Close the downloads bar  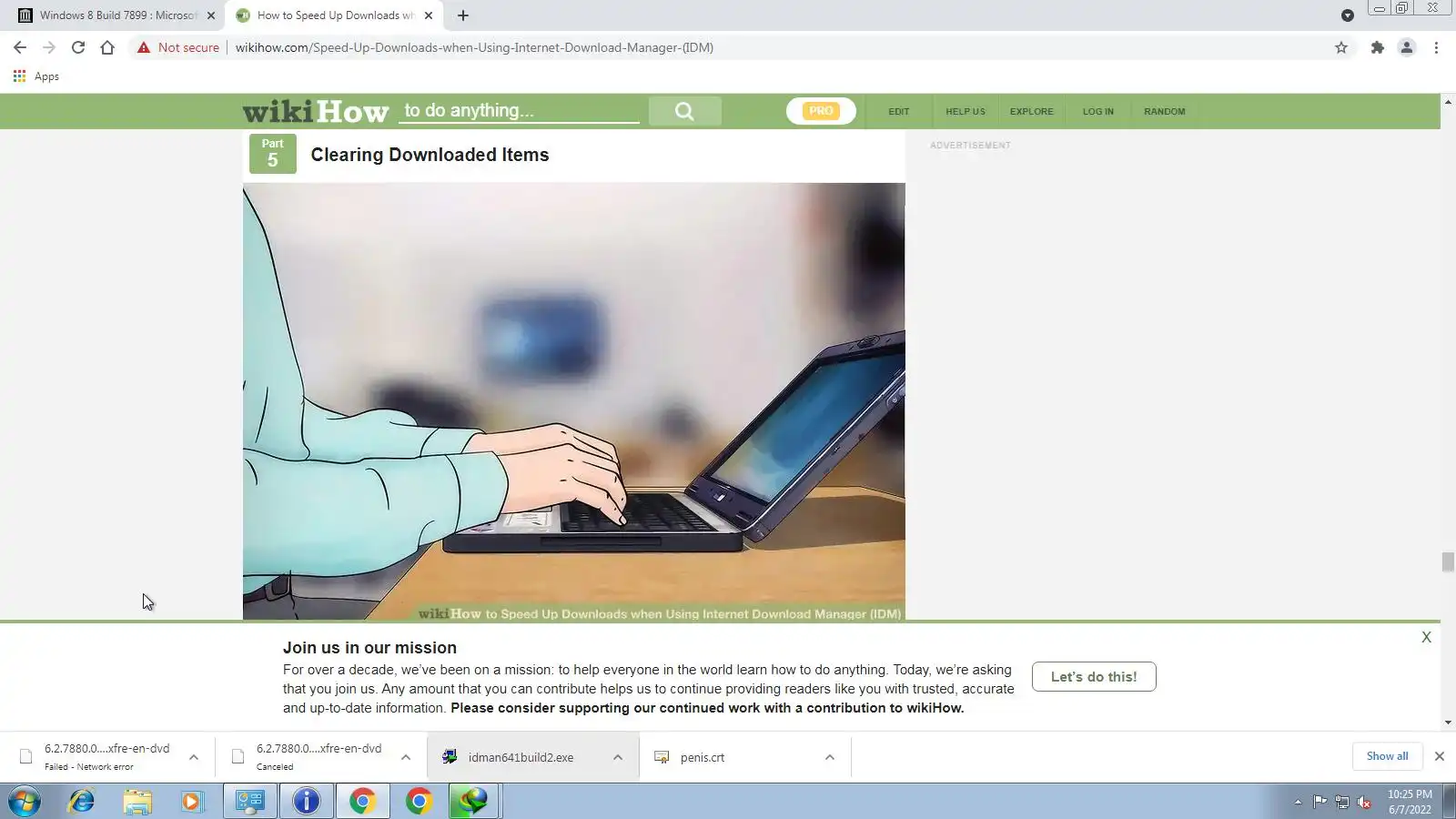(x=1440, y=756)
